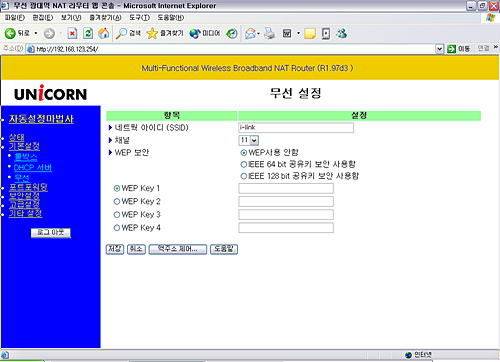This screenshot has width=500, height=362.
Task: Click the Mail envelope toolbar icon
Action: (x=250, y=33)
